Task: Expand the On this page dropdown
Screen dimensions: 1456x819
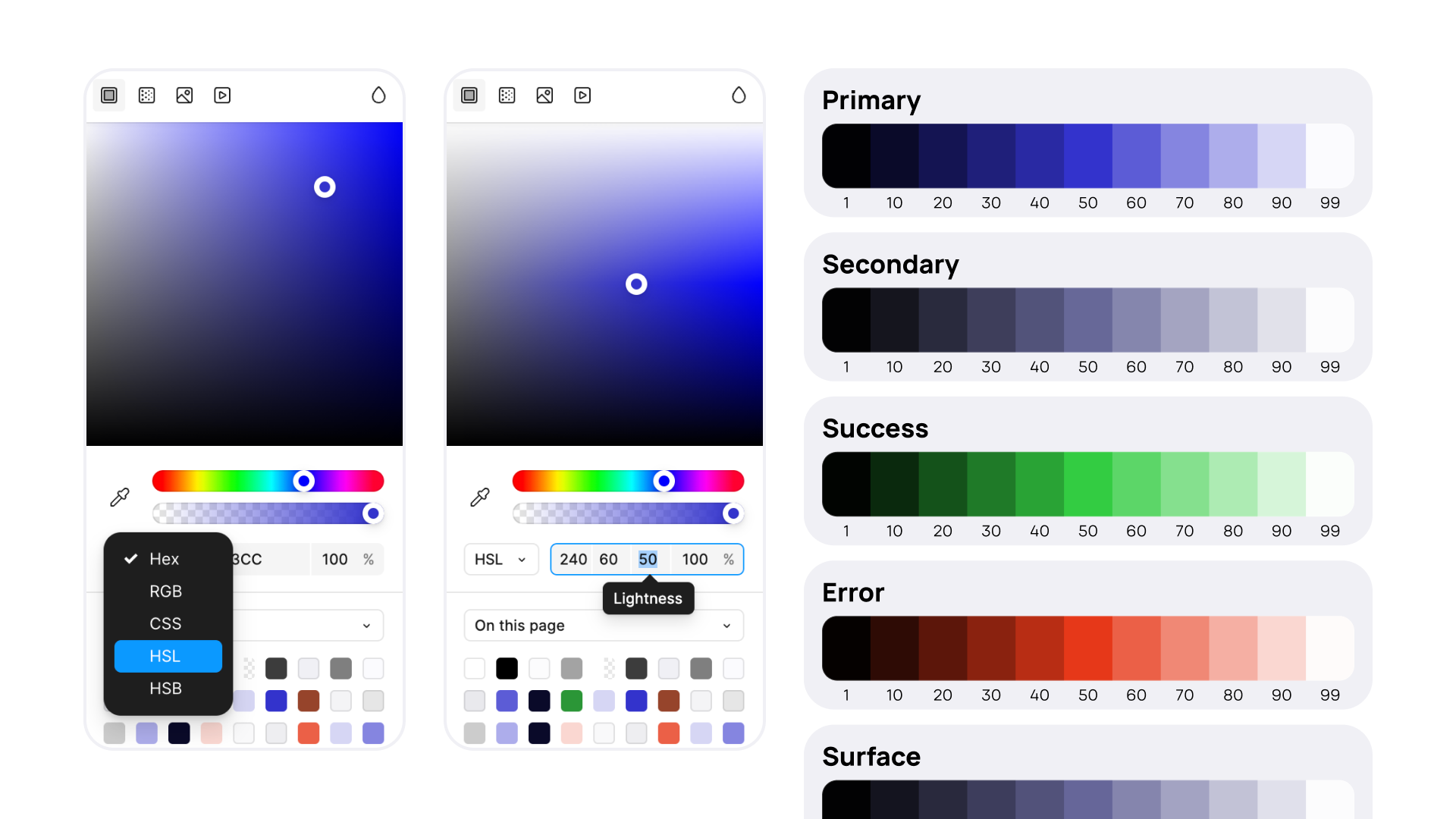Action: pos(604,626)
